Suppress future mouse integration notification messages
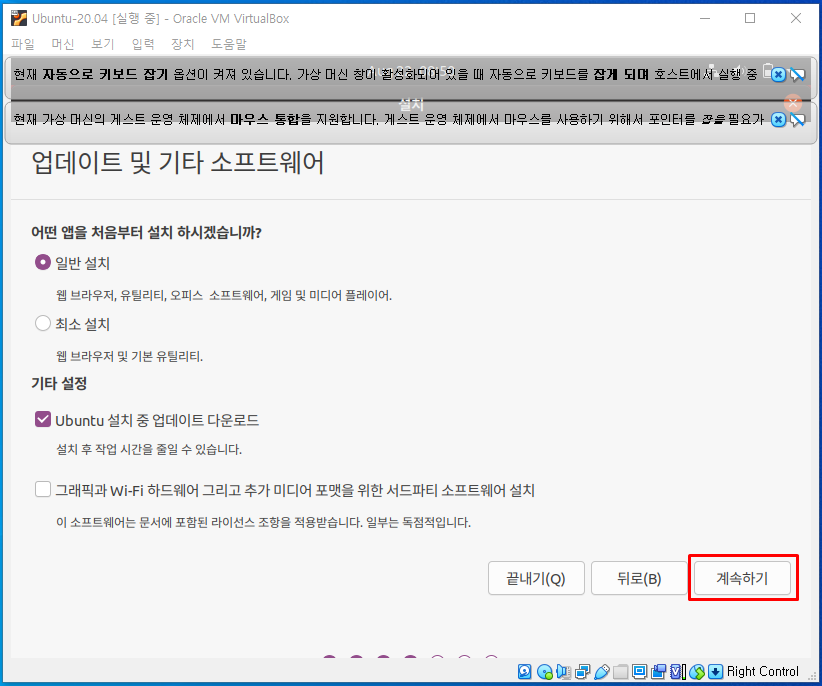Image resolution: width=822 pixels, height=686 pixels. (797, 120)
